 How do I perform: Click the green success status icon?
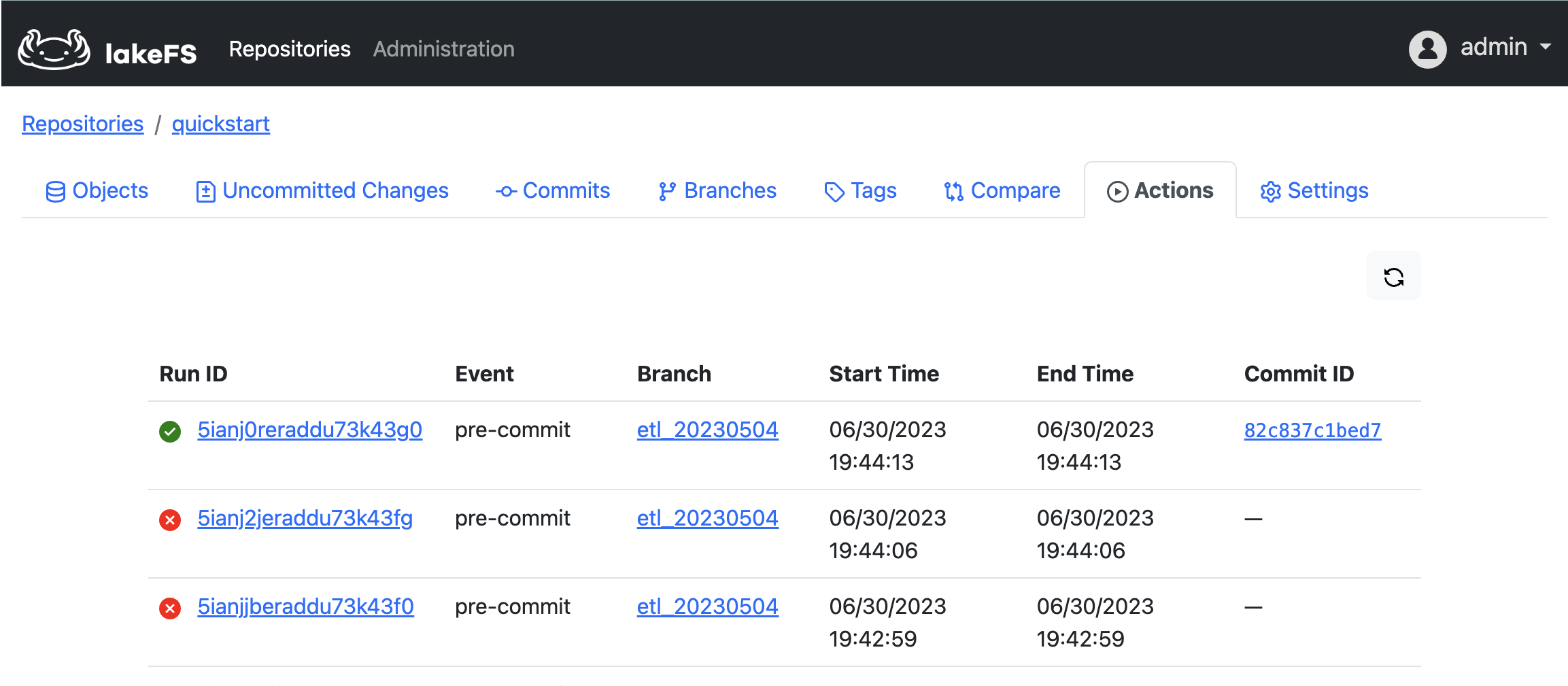(x=170, y=431)
